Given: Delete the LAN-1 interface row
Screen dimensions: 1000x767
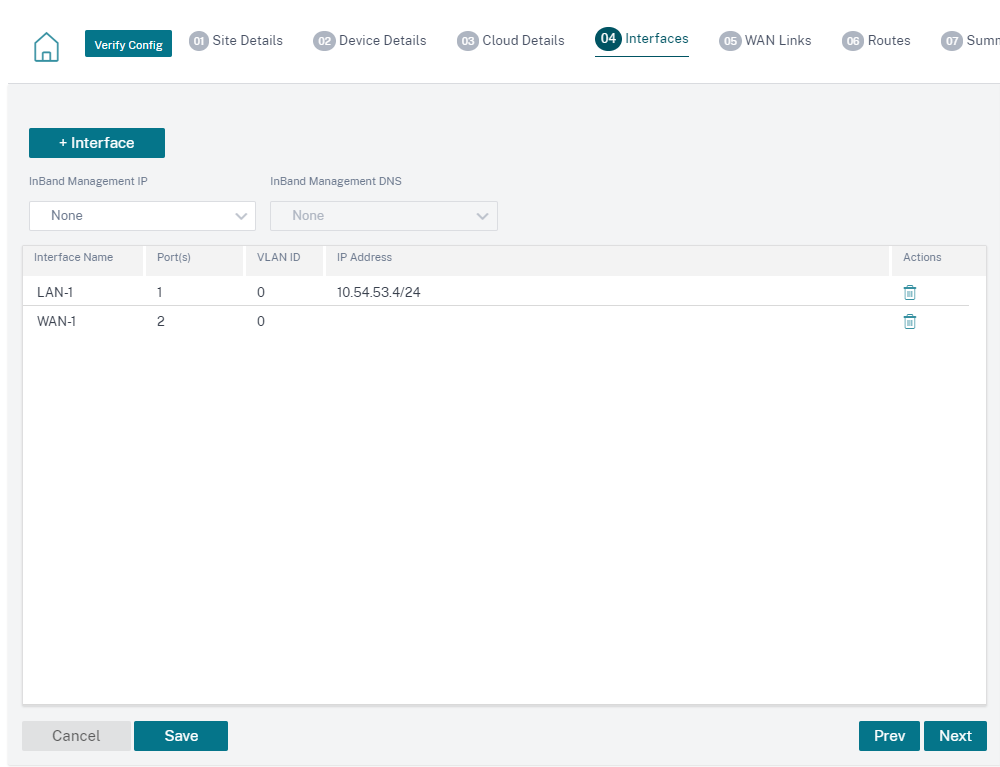Looking at the screenshot, I should pyautogui.click(x=909, y=293).
